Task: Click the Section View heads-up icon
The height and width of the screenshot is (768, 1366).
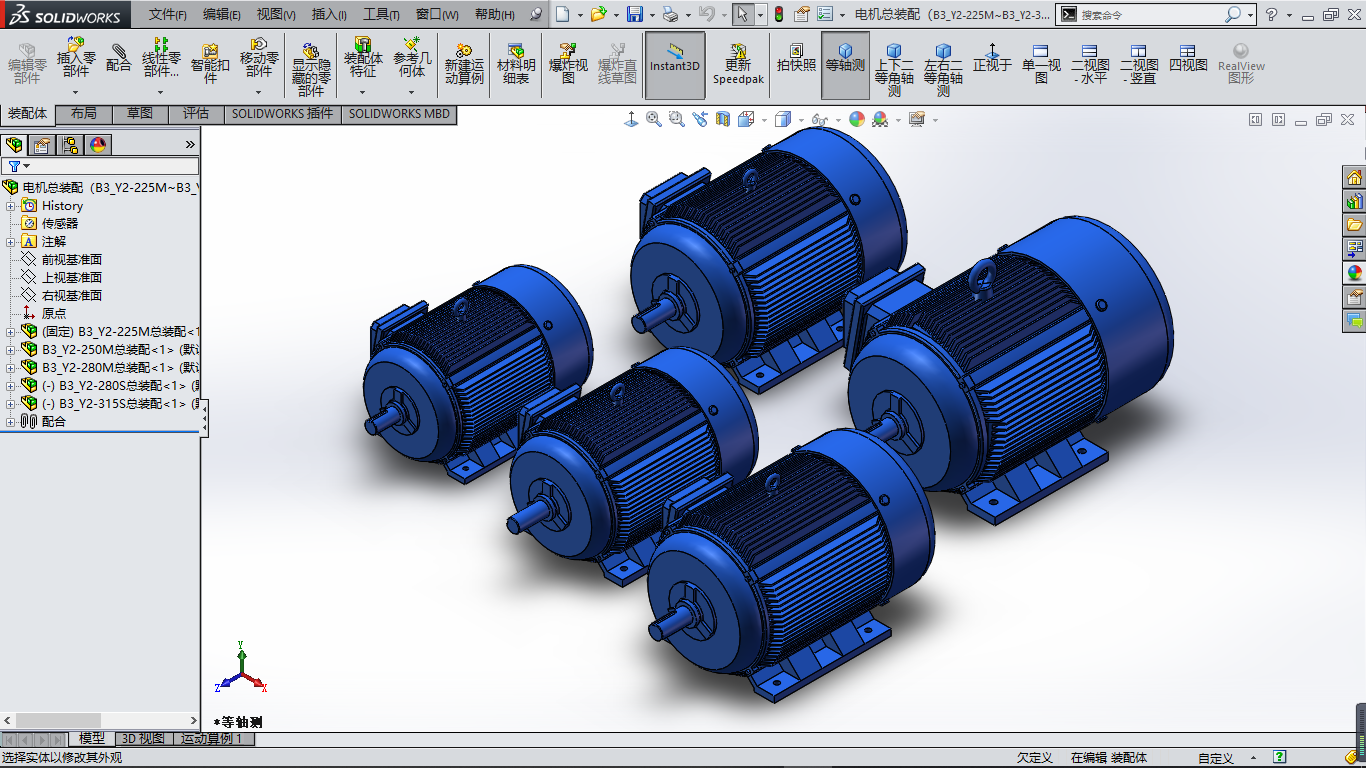Action: 722,120
